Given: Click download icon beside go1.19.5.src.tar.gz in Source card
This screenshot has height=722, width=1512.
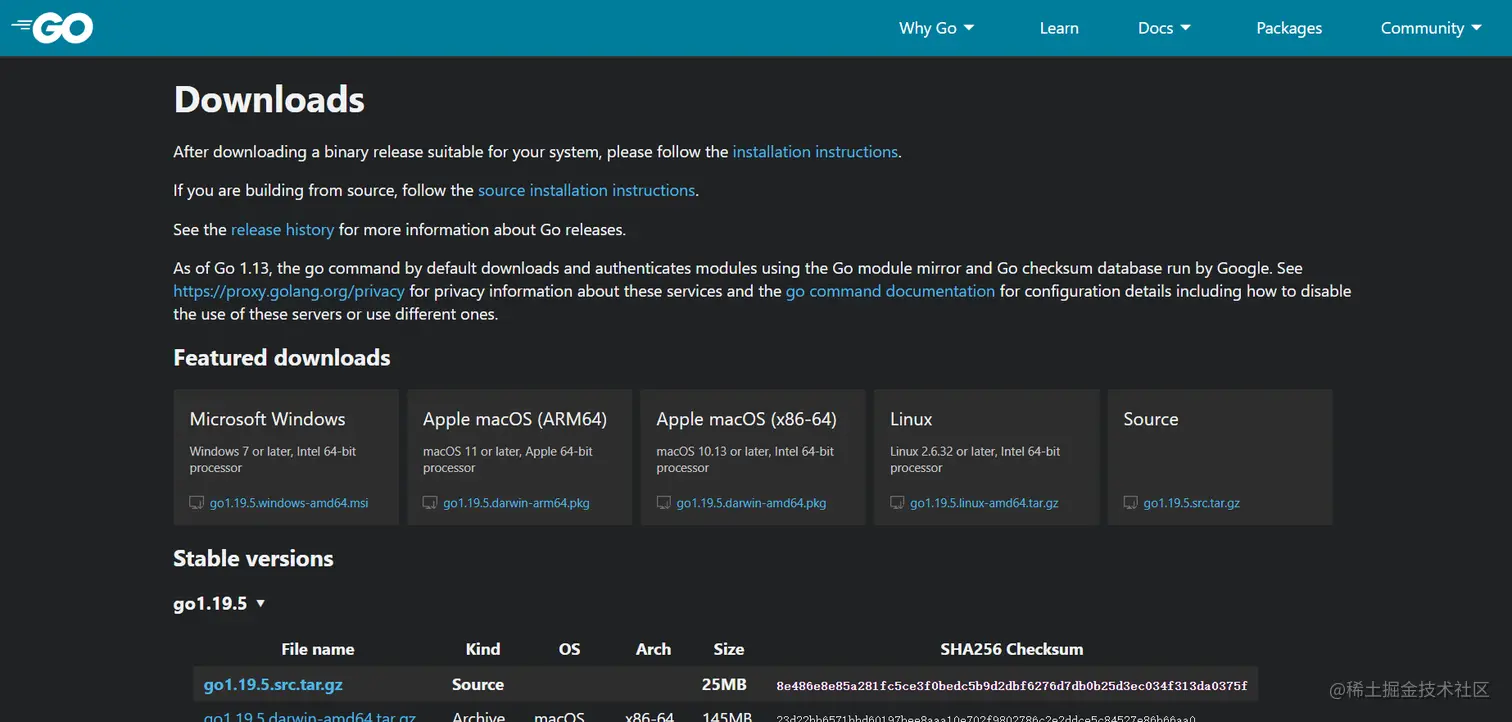Looking at the screenshot, I should tap(1131, 503).
